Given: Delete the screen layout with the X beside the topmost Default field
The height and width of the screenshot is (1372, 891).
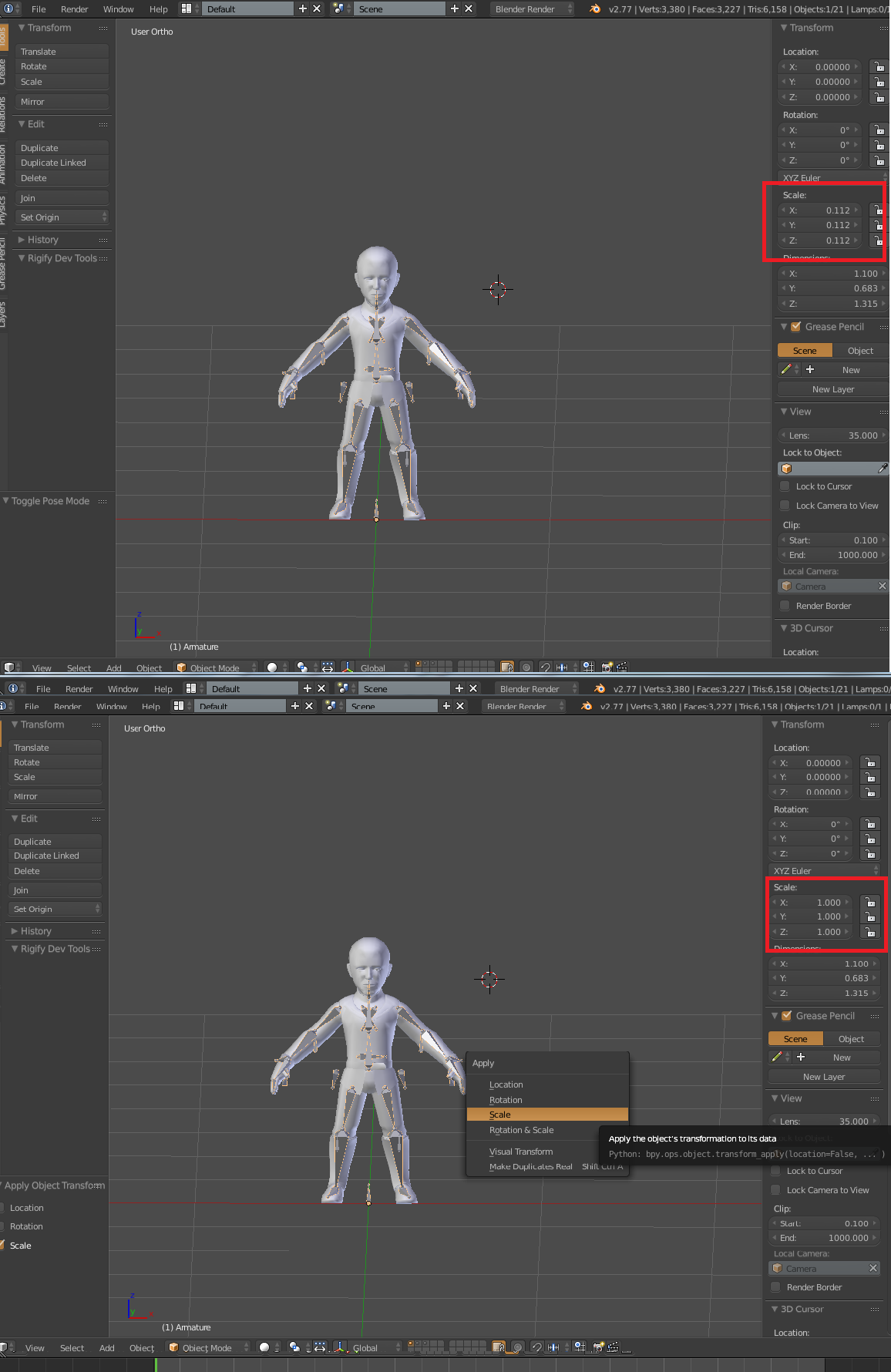Looking at the screenshot, I should pyautogui.click(x=317, y=8).
